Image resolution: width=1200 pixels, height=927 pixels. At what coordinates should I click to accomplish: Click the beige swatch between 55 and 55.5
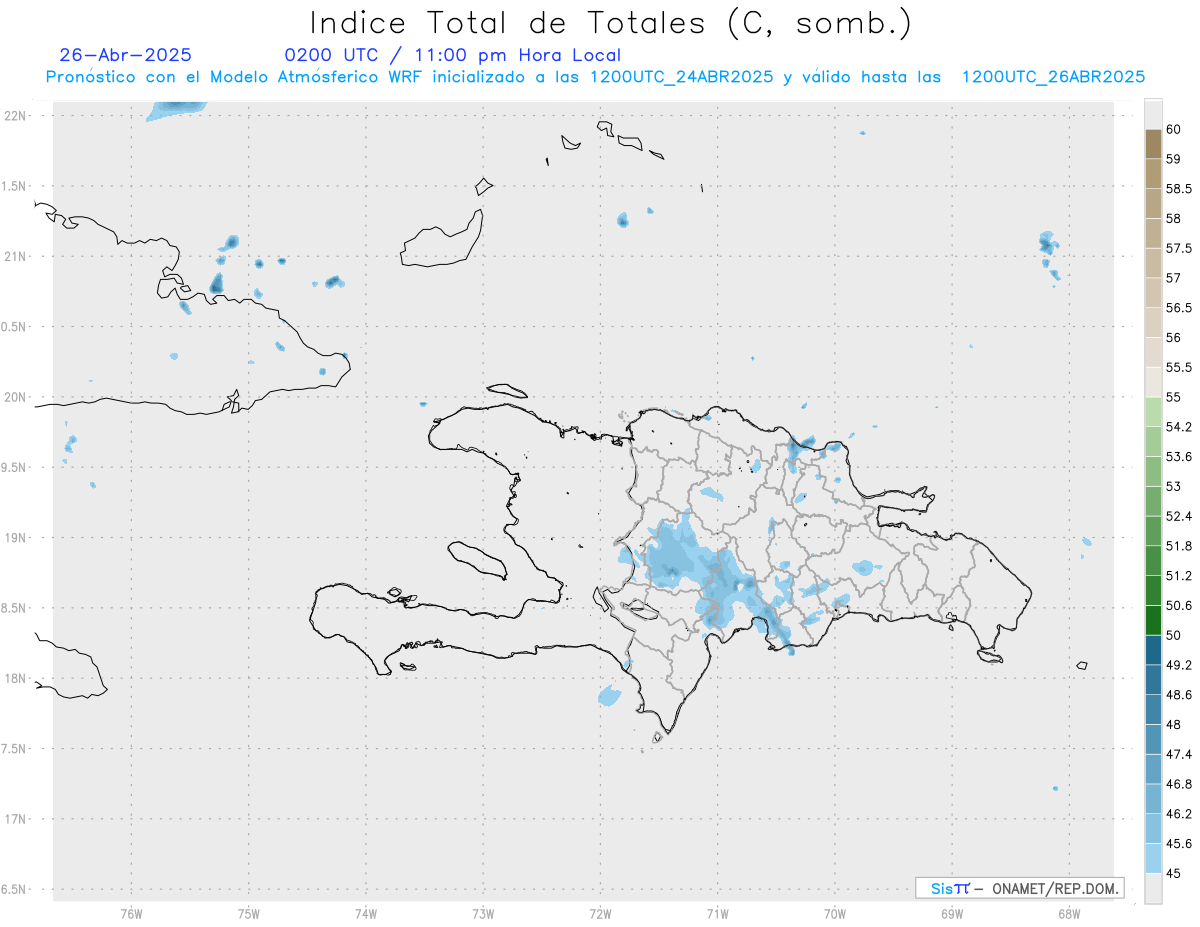[x=1153, y=382]
